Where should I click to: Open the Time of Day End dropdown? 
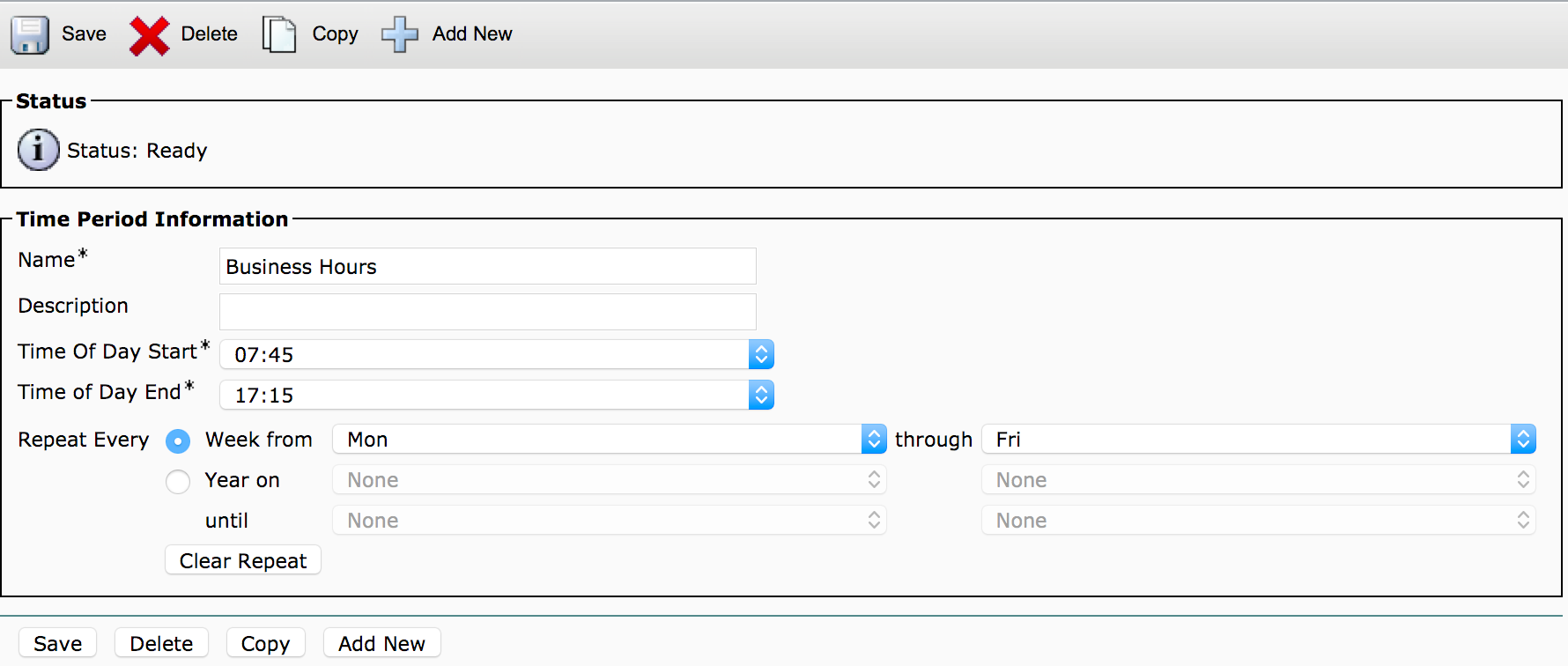(496, 395)
